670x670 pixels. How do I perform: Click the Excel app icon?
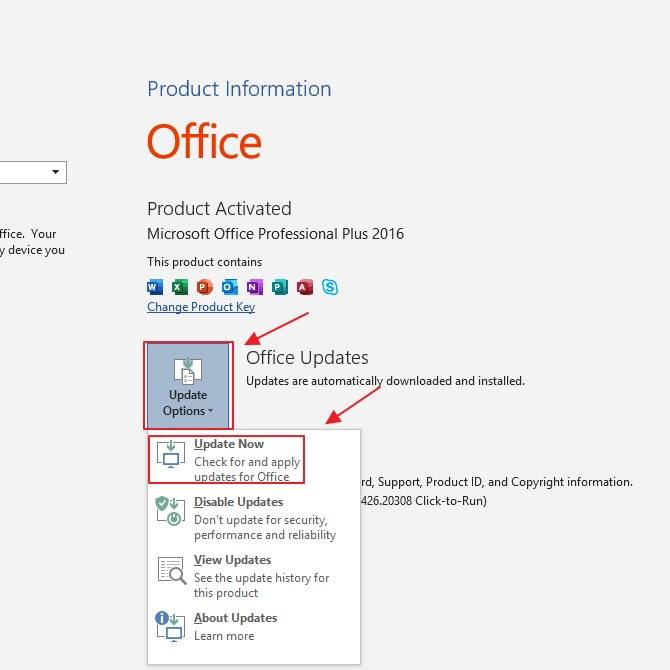(179, 287)
